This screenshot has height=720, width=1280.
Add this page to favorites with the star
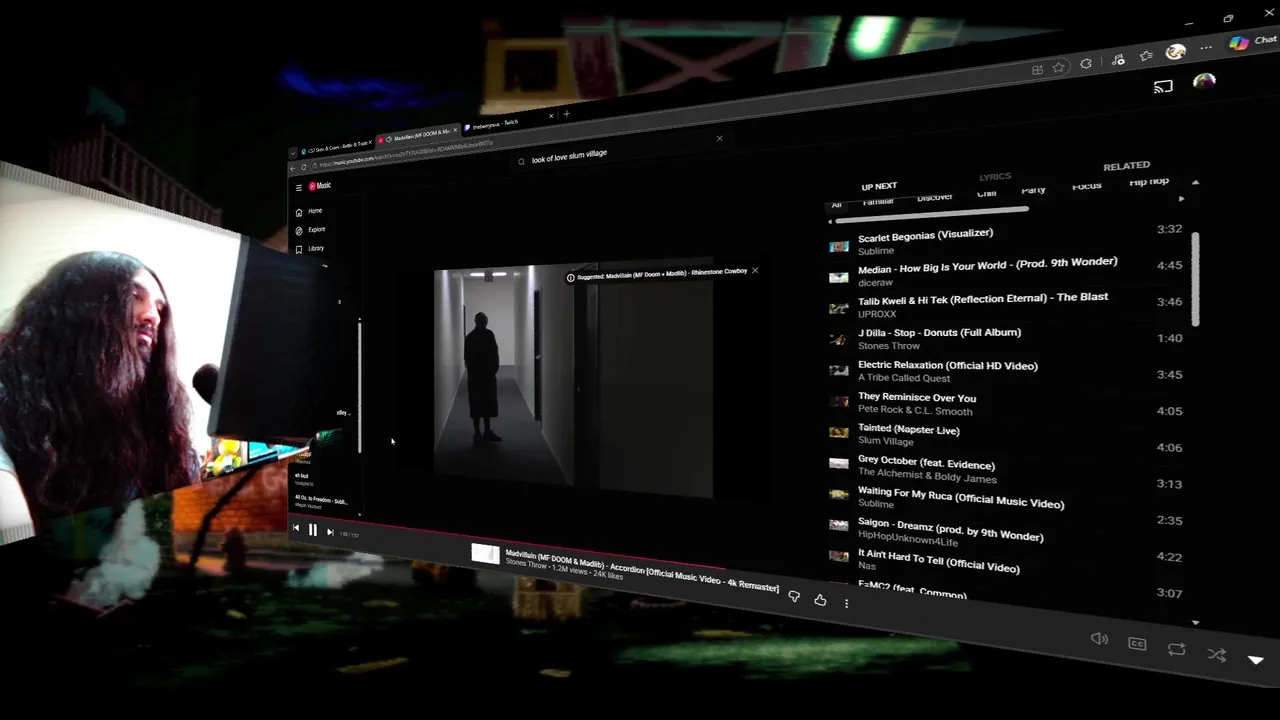1059,67
